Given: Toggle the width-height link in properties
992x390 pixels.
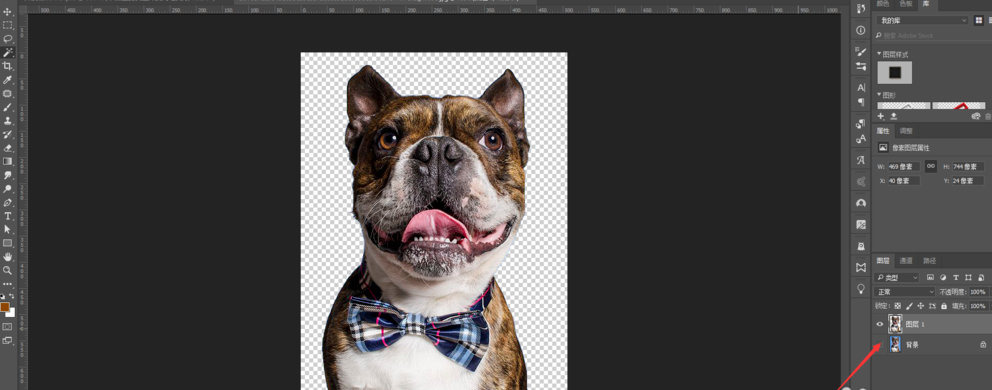Looking at the screenshot, I should tap(931, 166).
